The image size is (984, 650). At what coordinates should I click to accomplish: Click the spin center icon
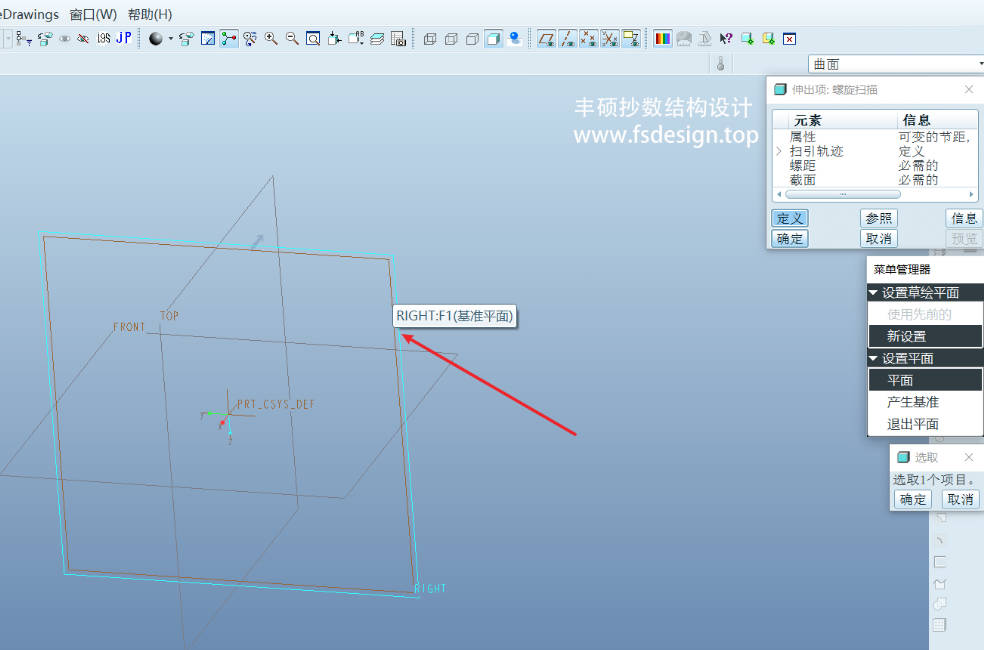(x=229, y=39)
